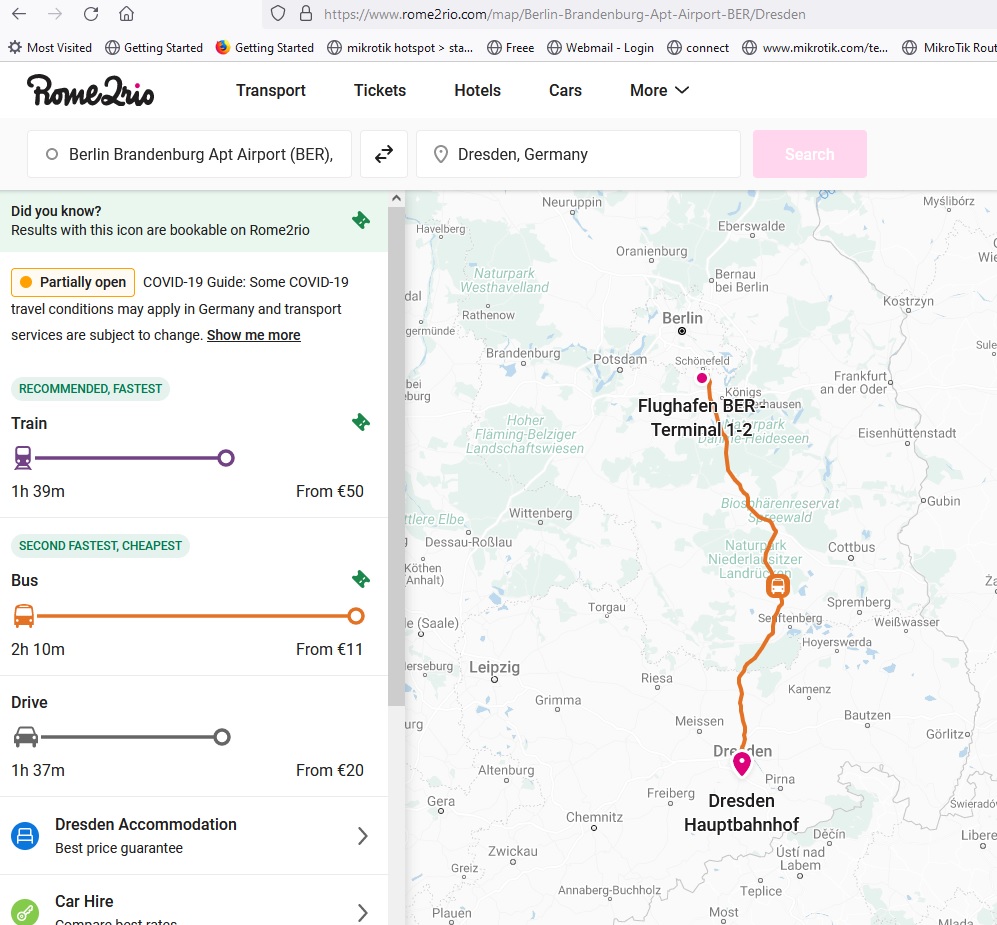Click the Partially open status badge
Viewport: 997px width, 925px height.
pos(73,282)
